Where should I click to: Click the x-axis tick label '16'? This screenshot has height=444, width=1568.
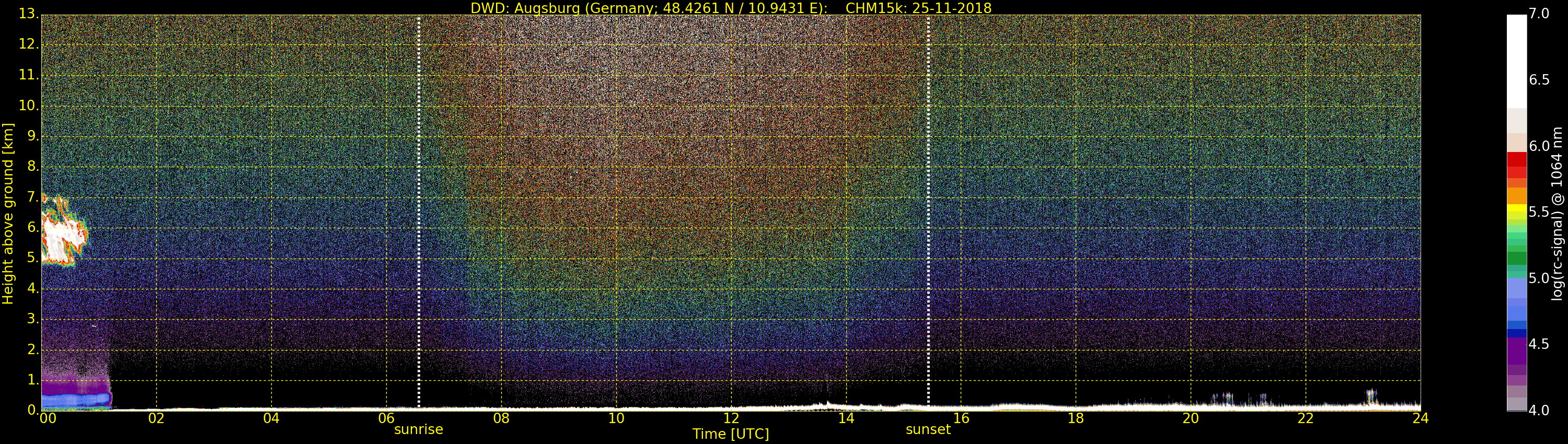coord(962,418)
